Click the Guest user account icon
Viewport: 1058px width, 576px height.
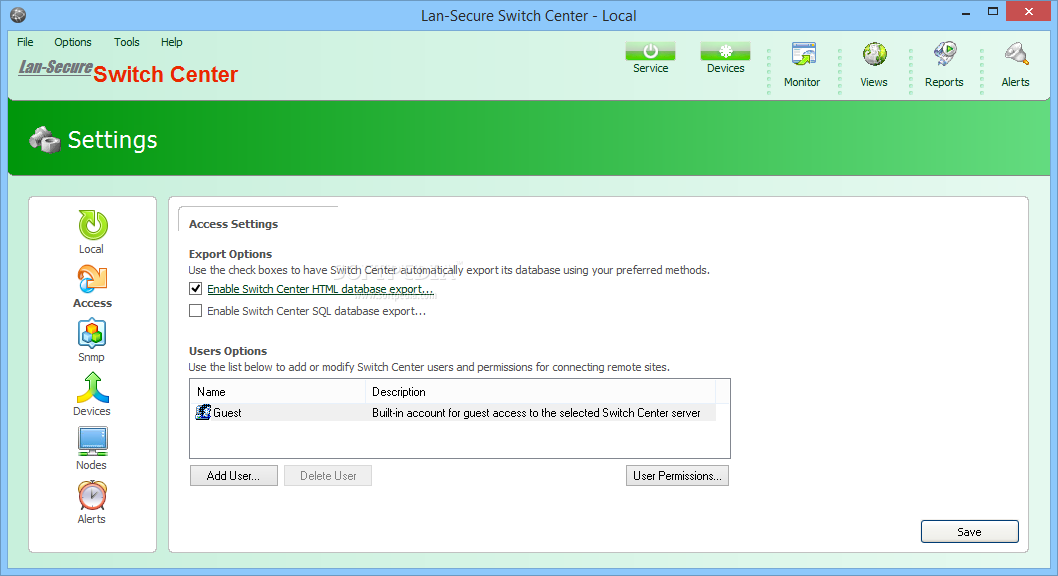click(203, 412)
